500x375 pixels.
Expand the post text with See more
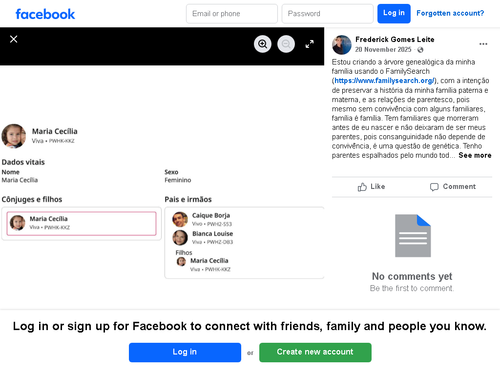point(475,155)
